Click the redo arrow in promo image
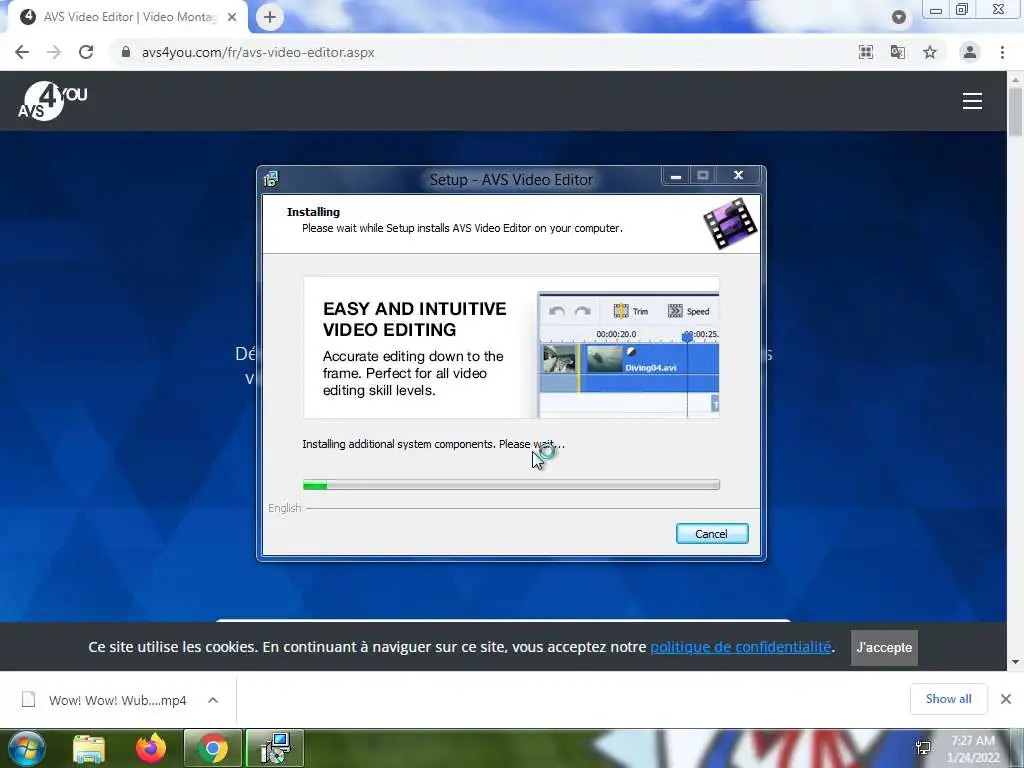The width and height of the screenshot is (1024, 768). click(583, 311)
